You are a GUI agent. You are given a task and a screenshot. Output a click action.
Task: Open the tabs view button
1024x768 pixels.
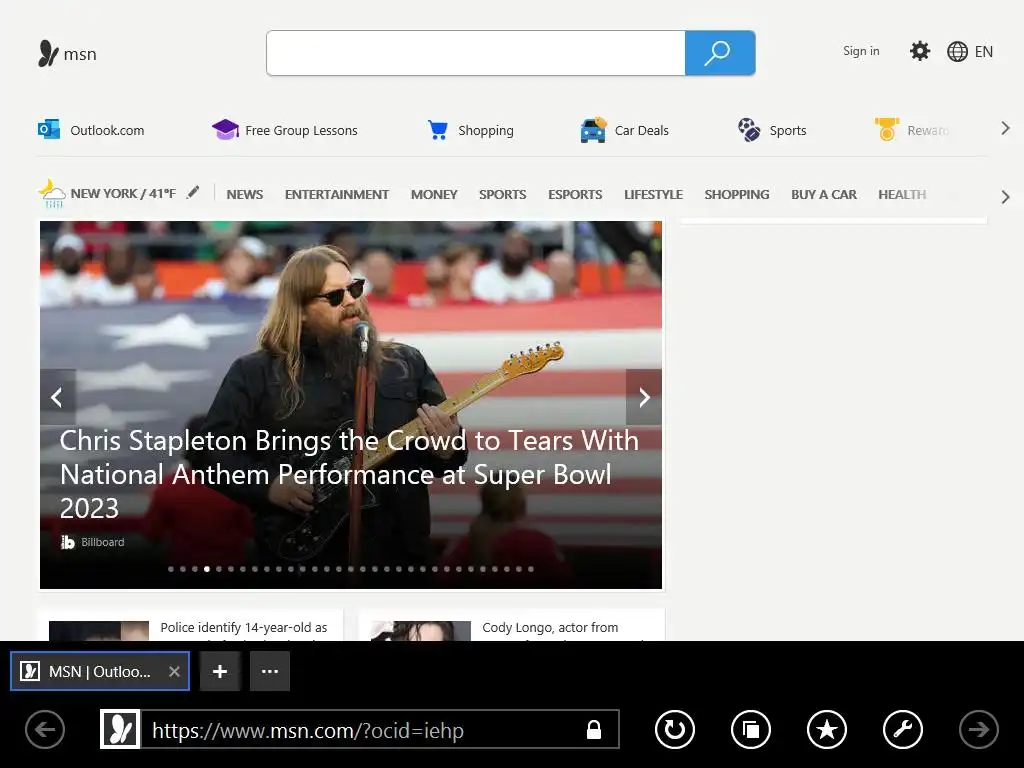751,729
